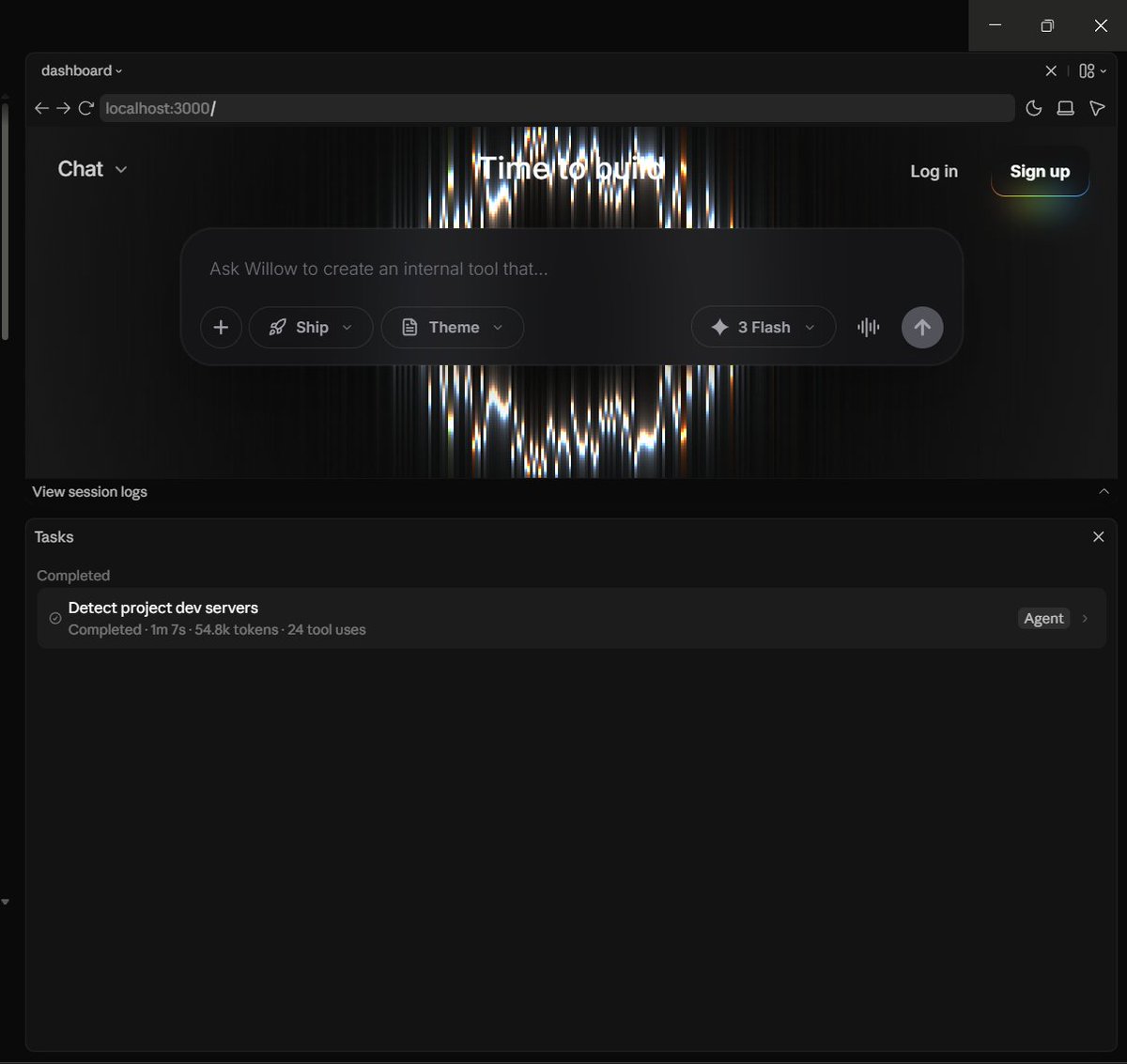Click the rocket icon on the Ship control
This screenshot has height=1064, width=1127.
tap(276, 327)
